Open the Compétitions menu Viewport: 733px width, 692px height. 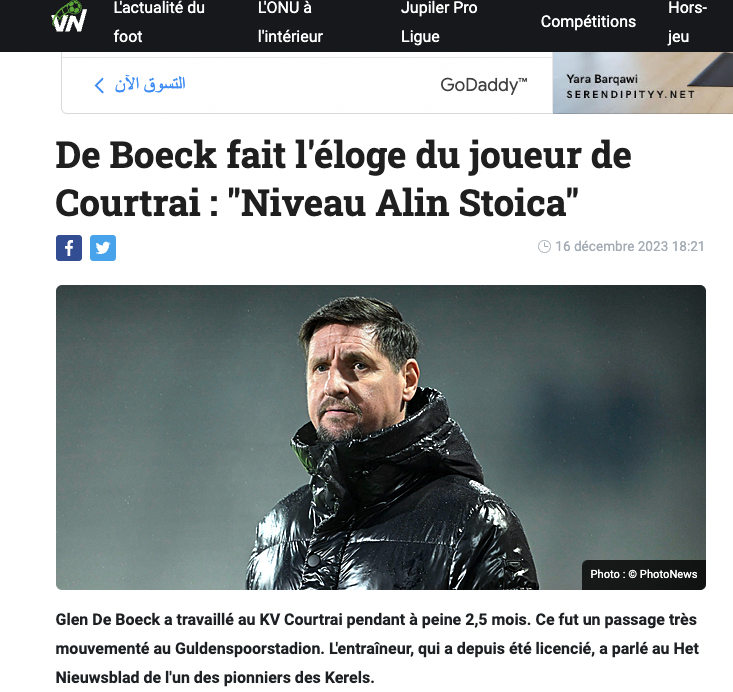tap(588, 22)
